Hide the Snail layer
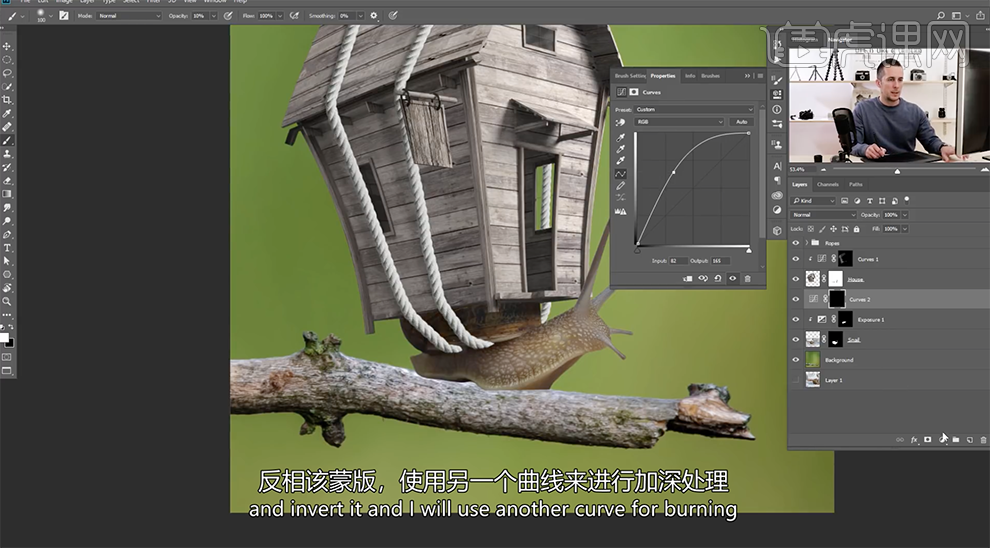This screenshot has width=990, height=548. coord(796,340)
